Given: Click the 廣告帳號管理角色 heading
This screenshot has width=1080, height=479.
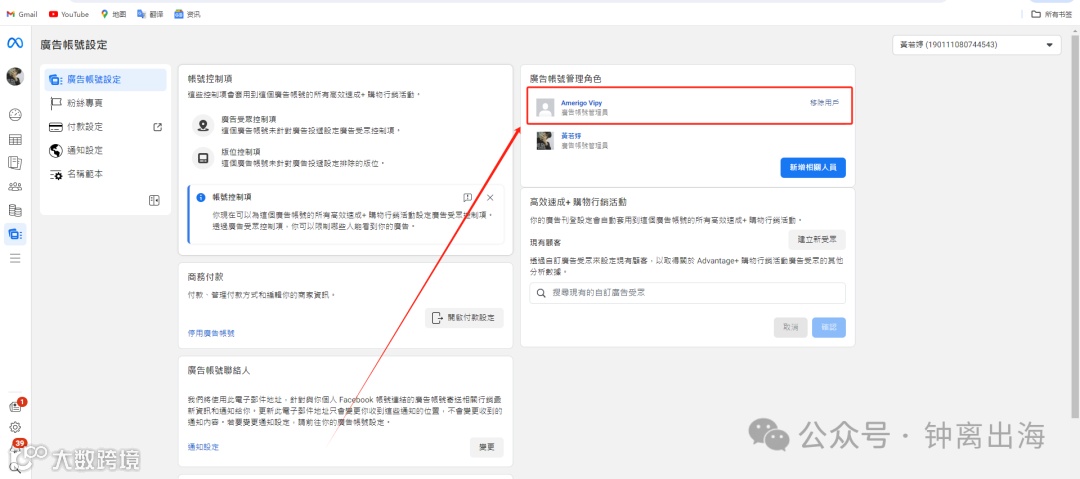Looking at the screenshot, I should pyautogui.click(x=565, y=79).
